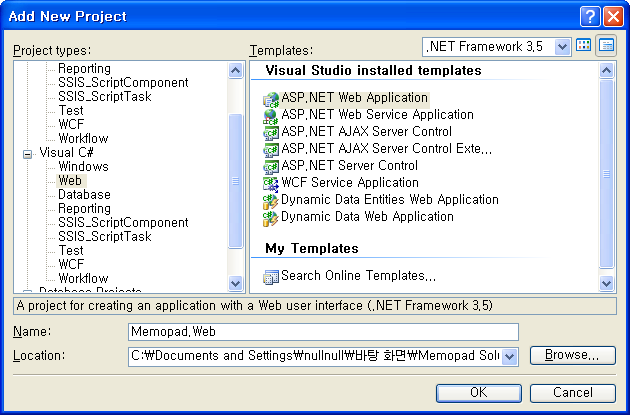The width and height of the screenshot is (630, 415).
Task: Select Dynamic Data Entities Web Application template
Action: (390, 200)
